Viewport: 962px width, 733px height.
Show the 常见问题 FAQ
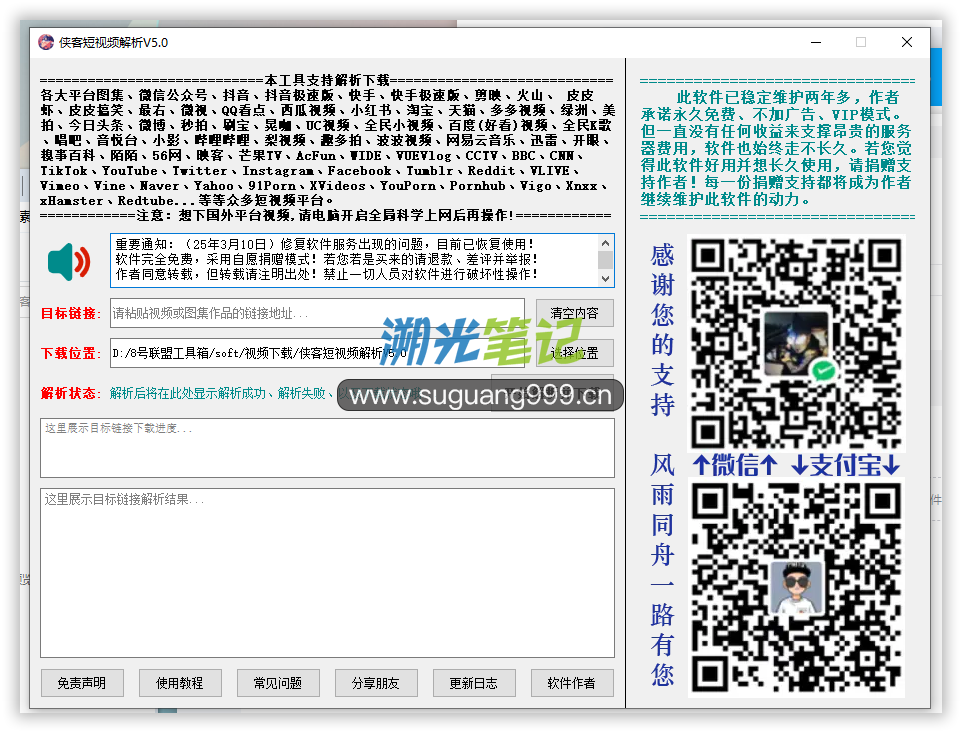278,683
